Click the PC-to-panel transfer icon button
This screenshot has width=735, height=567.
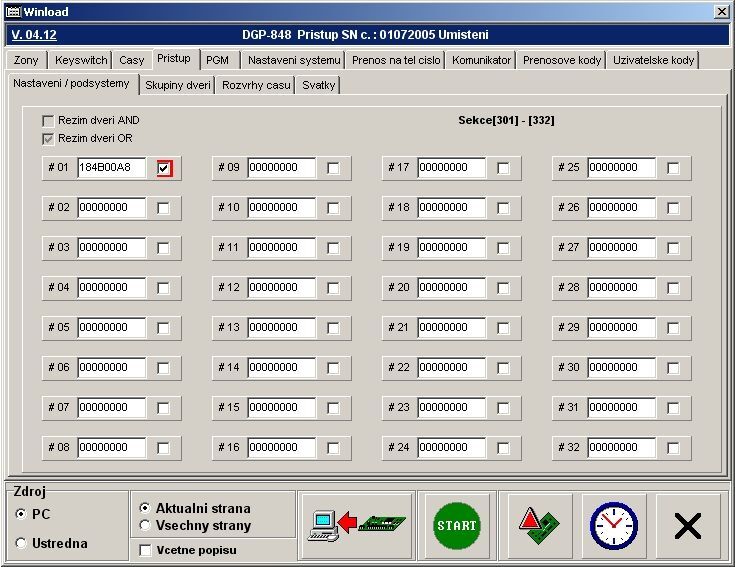click(x=355, y=525)
